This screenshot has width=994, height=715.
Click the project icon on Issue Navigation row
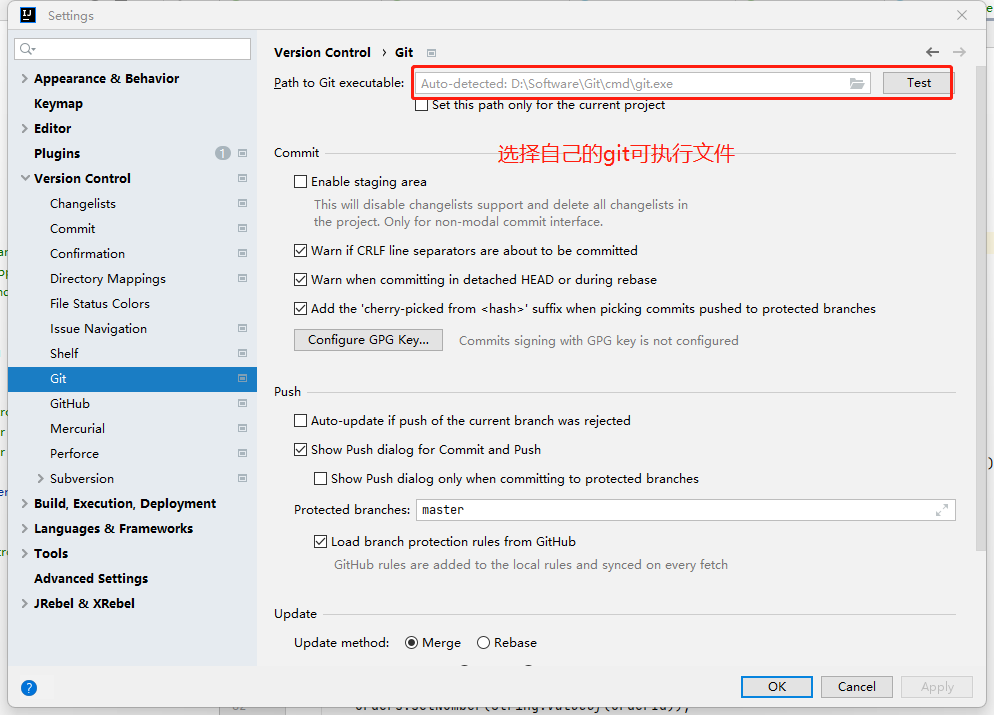point(242,328)
